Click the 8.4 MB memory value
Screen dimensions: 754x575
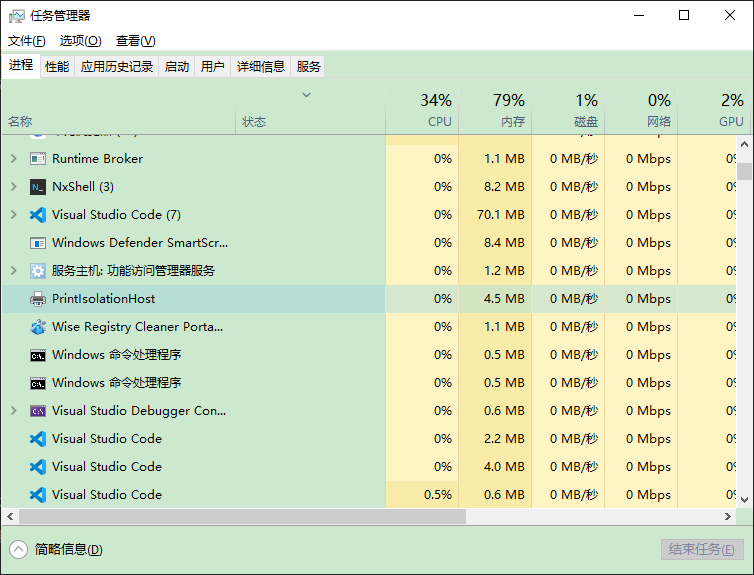[504, 243]
